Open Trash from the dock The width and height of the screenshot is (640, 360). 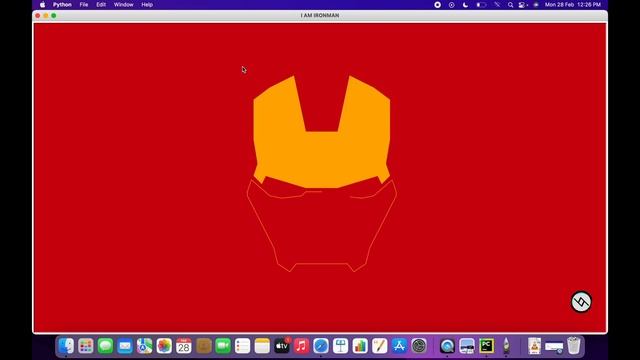573,346
